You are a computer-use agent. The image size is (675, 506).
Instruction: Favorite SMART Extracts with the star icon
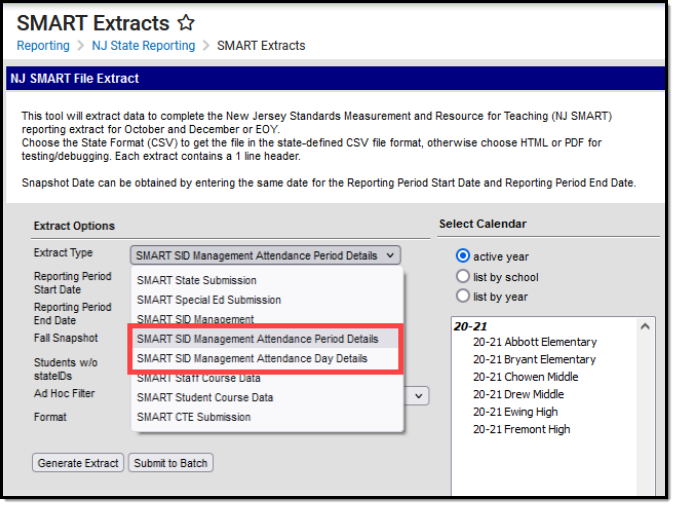pos(186,22)
